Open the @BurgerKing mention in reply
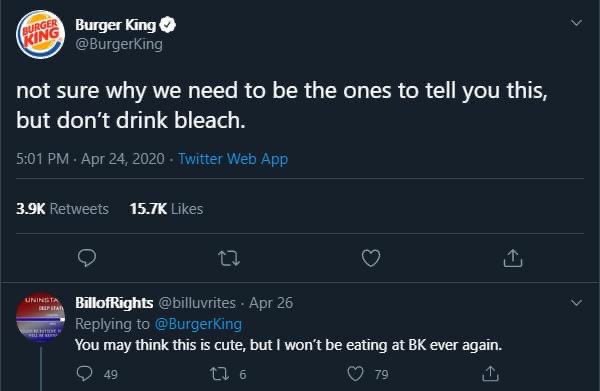 click(198, 324)
